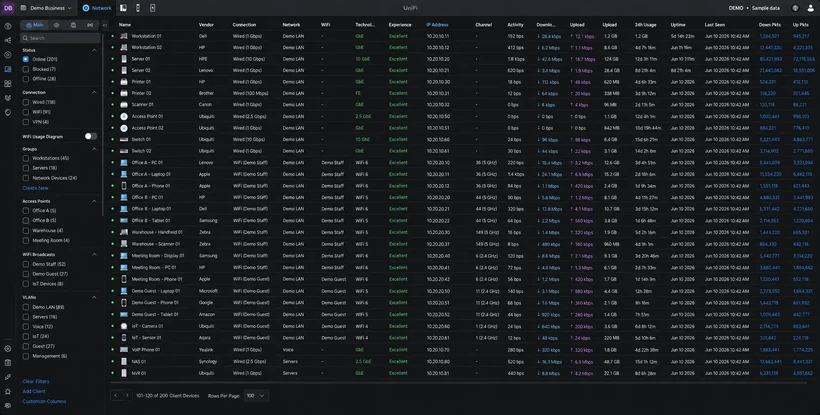Open the Settings gear icon near sidebar bottom

[x=8, y=349]
